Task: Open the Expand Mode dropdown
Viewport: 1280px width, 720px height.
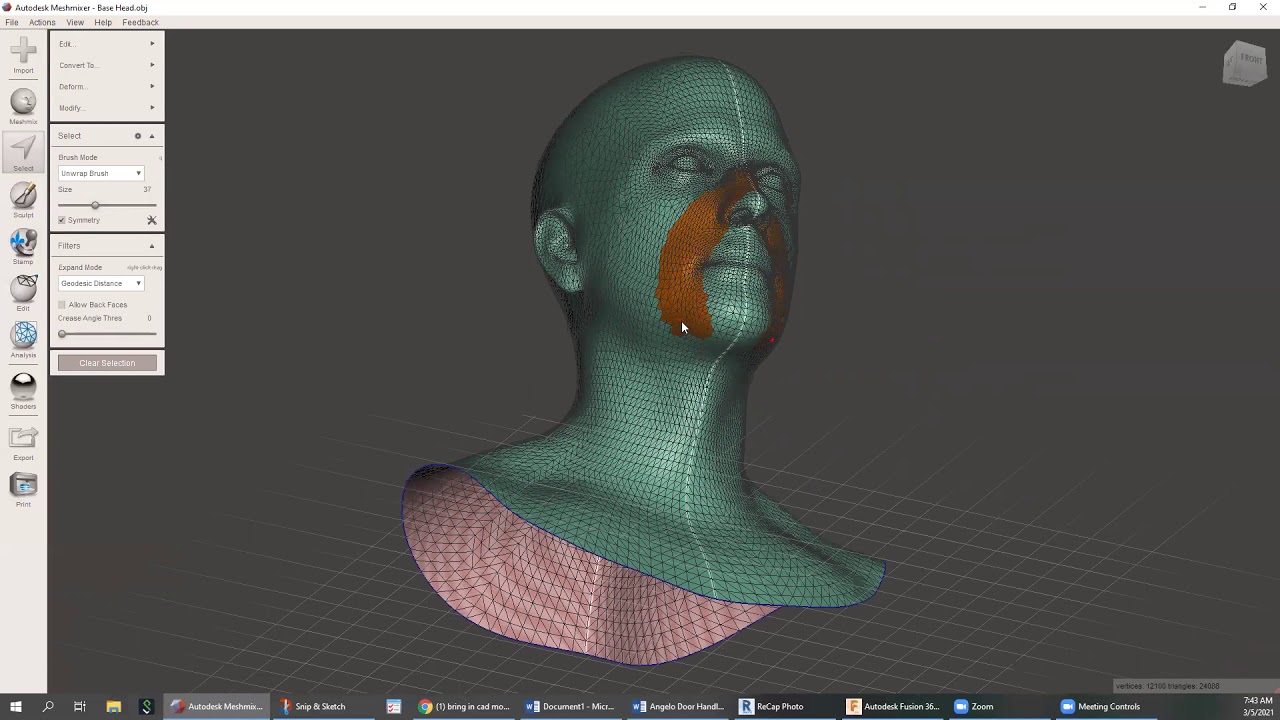Action: 101,284
